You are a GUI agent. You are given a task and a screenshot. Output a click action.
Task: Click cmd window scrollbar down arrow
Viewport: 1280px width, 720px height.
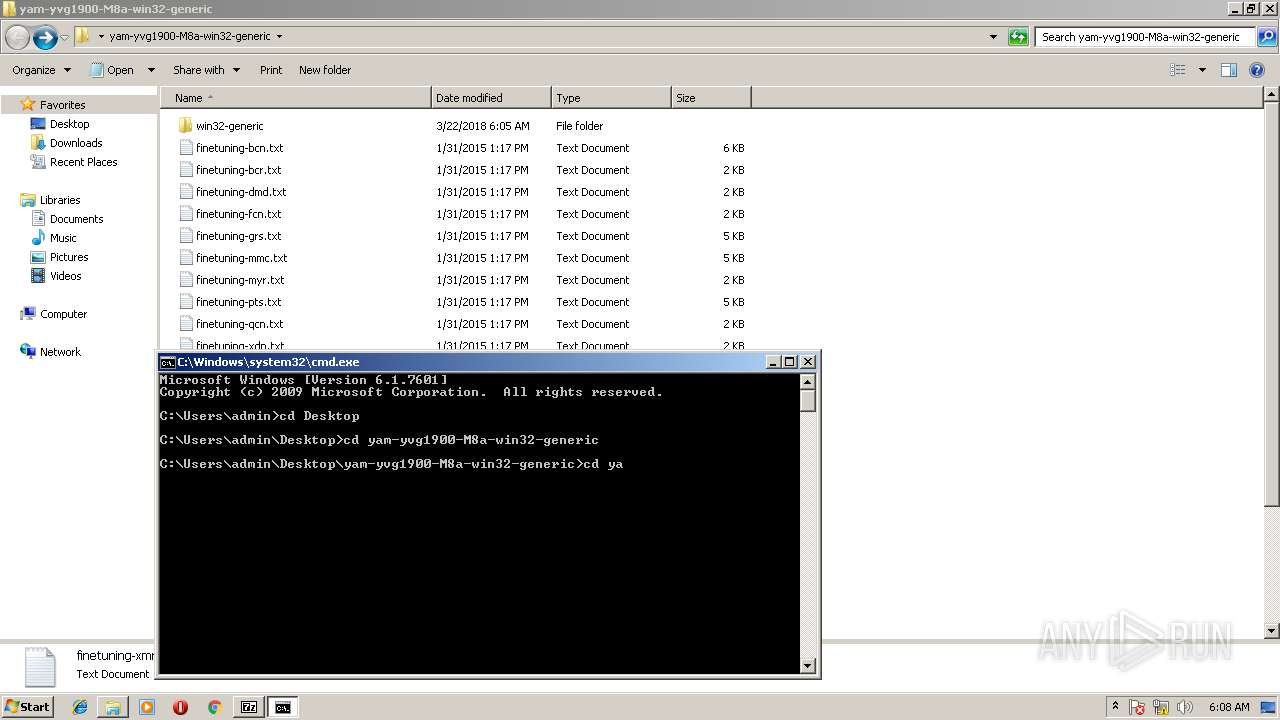[x=808, y=665]
